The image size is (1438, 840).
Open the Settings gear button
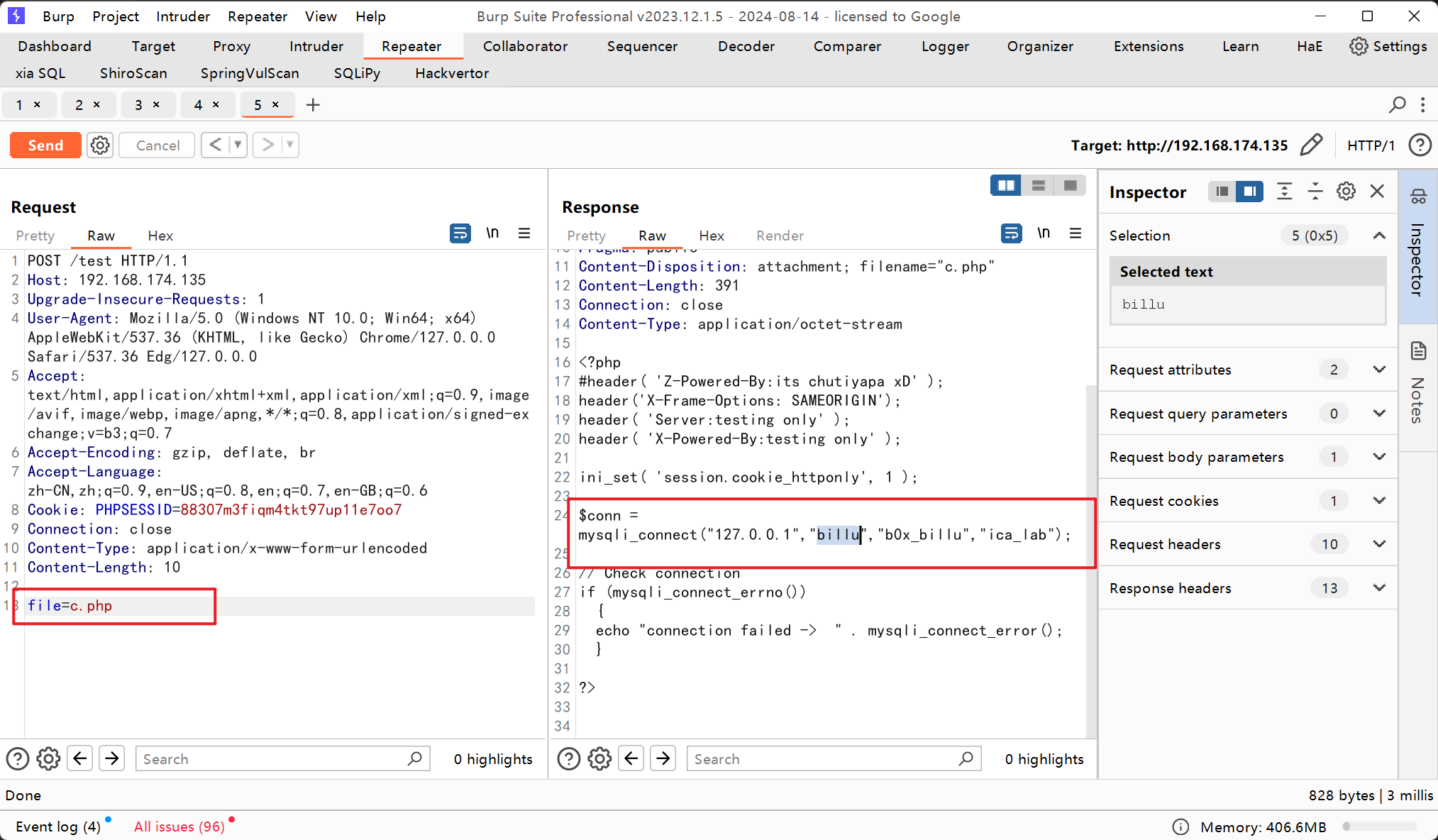coord(1388,46)
